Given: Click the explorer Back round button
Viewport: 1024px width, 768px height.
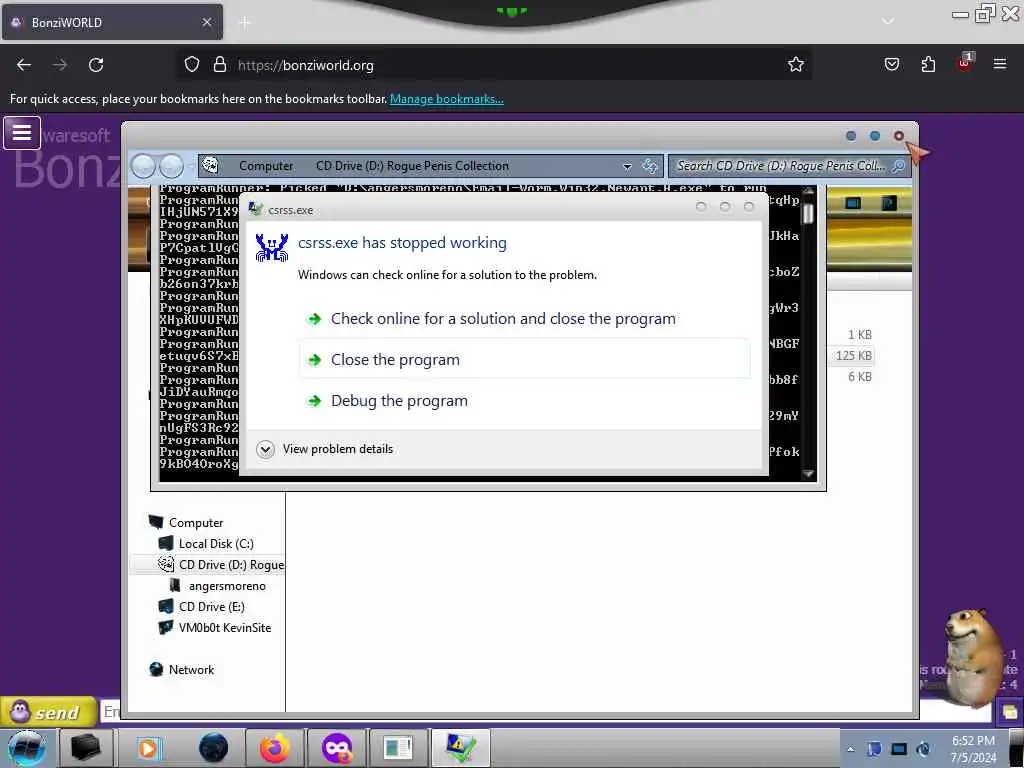Looking at the screenshot, I should [x=144, y=167].
